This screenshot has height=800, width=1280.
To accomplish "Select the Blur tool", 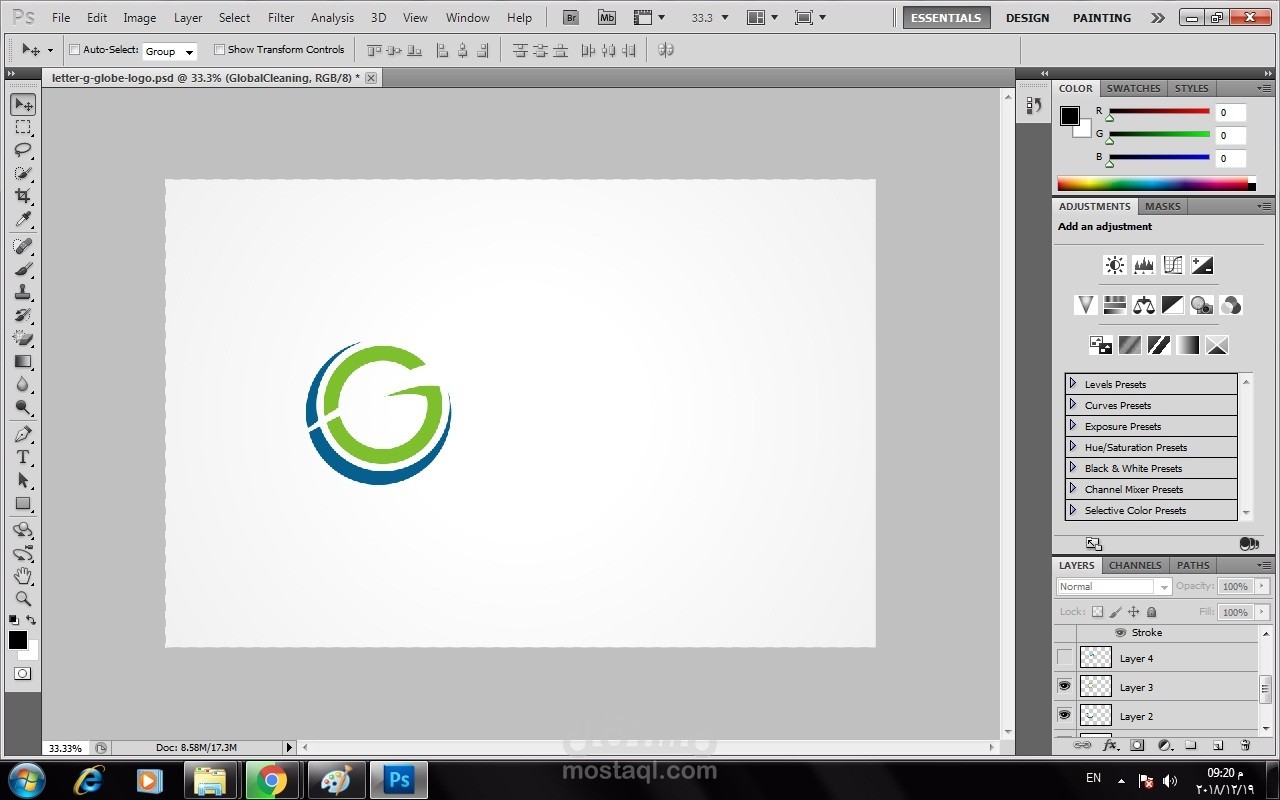I will tap(23, 384).
